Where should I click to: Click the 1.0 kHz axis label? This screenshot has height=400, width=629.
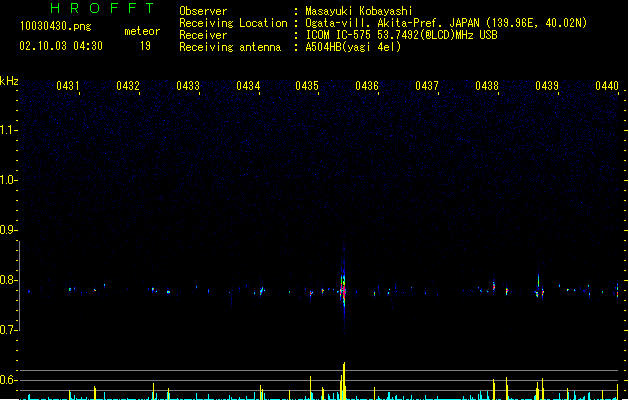[x=8, y=180]
